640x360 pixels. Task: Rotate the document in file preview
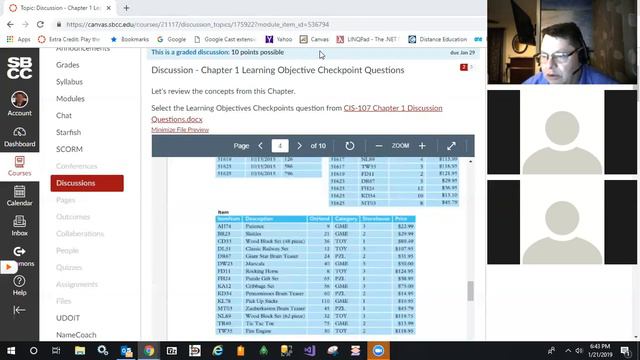coord(350,146)
